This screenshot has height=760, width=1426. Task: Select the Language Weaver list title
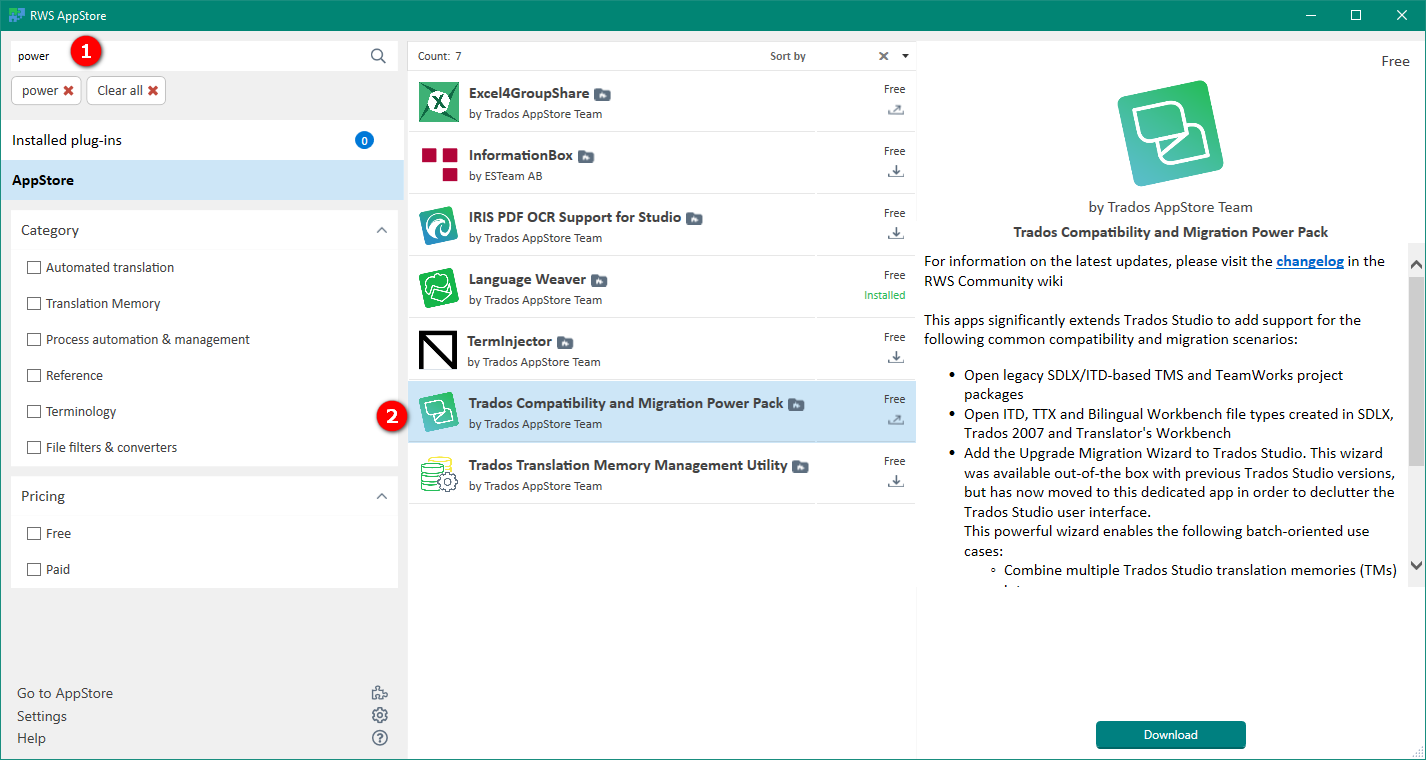tap(527, 280)
